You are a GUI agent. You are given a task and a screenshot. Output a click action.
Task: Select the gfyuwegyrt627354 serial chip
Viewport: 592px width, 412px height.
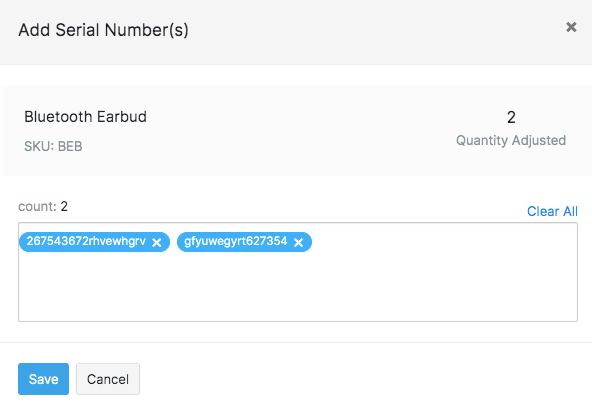[x=236, y=241]
